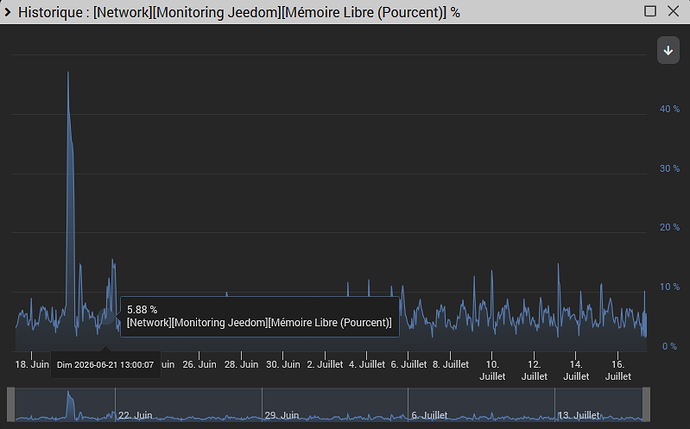
Task: Click the 6. Juillet navigator label
Action: point(429,415)
